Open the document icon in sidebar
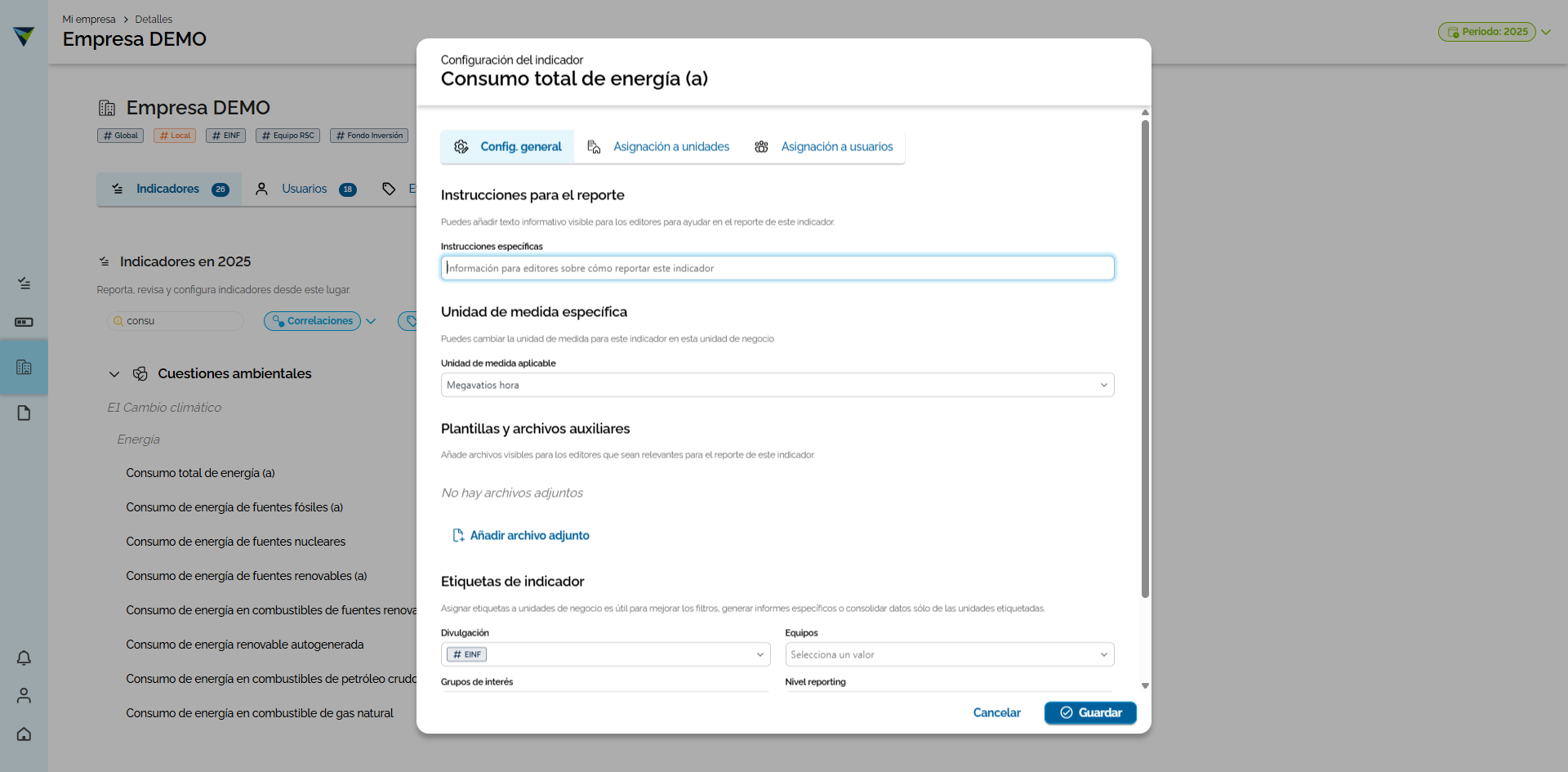Image resolution: width=1568 pixels, height=772 pixels. 24,413
